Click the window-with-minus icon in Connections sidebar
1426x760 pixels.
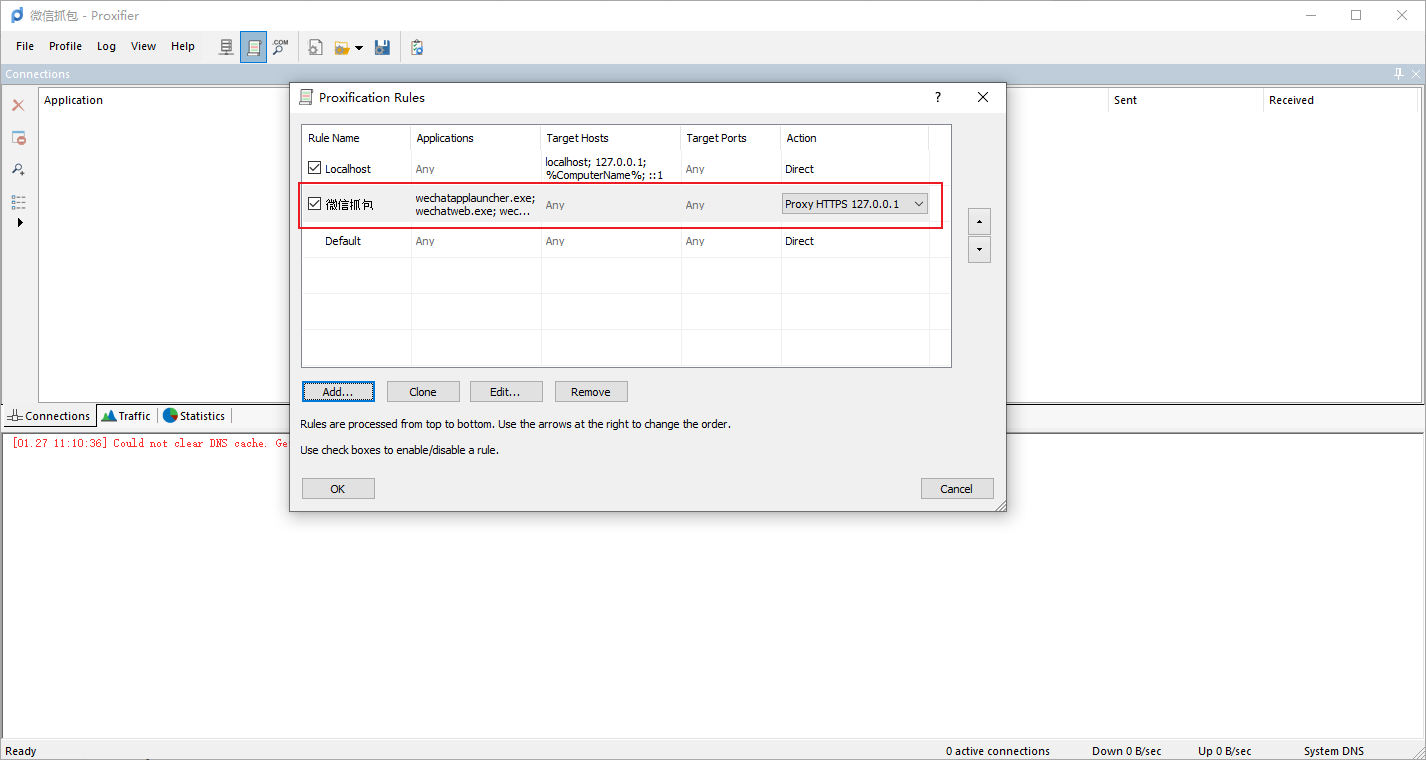point(18,137)
